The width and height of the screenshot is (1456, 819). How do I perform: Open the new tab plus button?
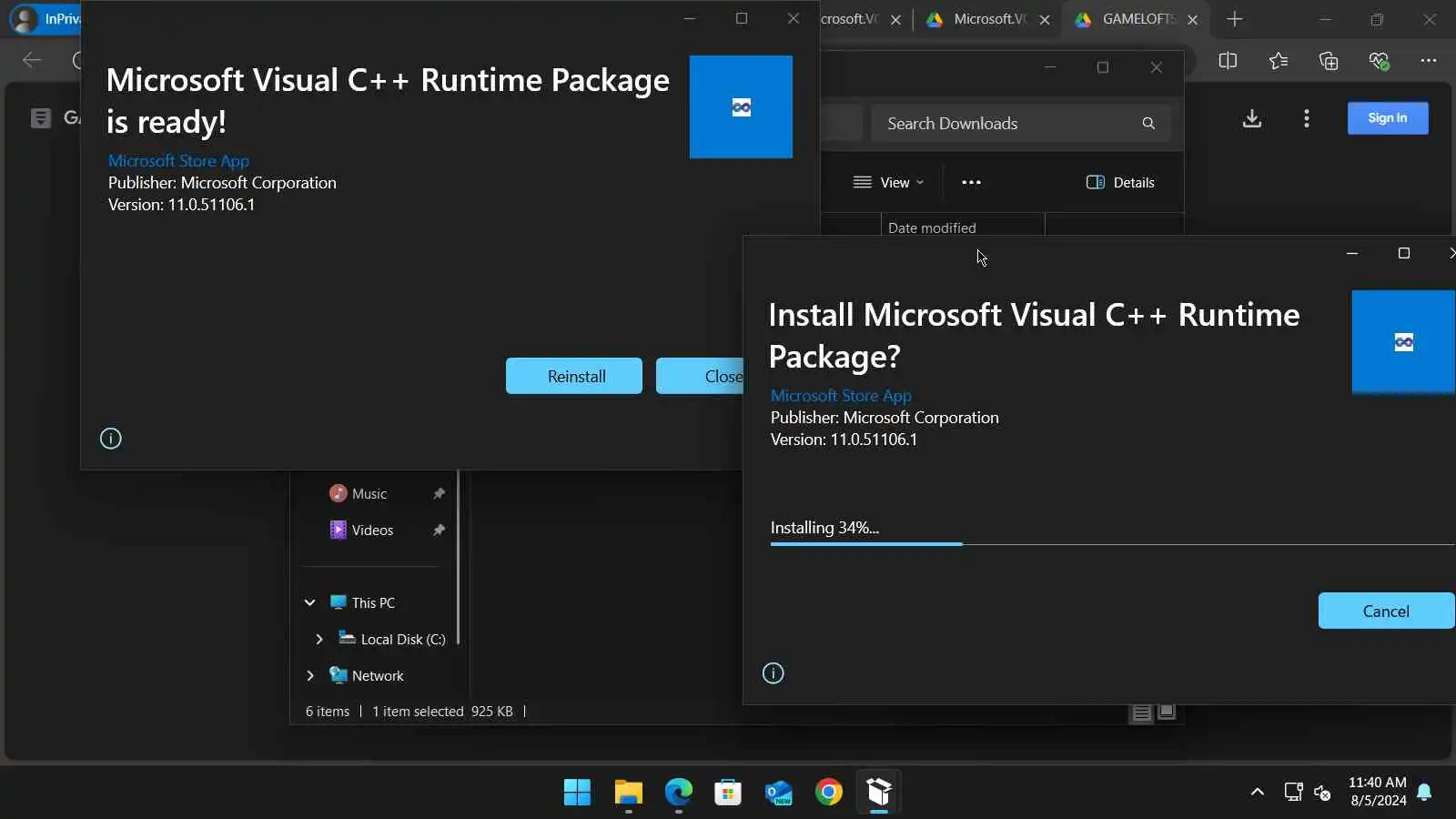click(x=1234, y=19)
